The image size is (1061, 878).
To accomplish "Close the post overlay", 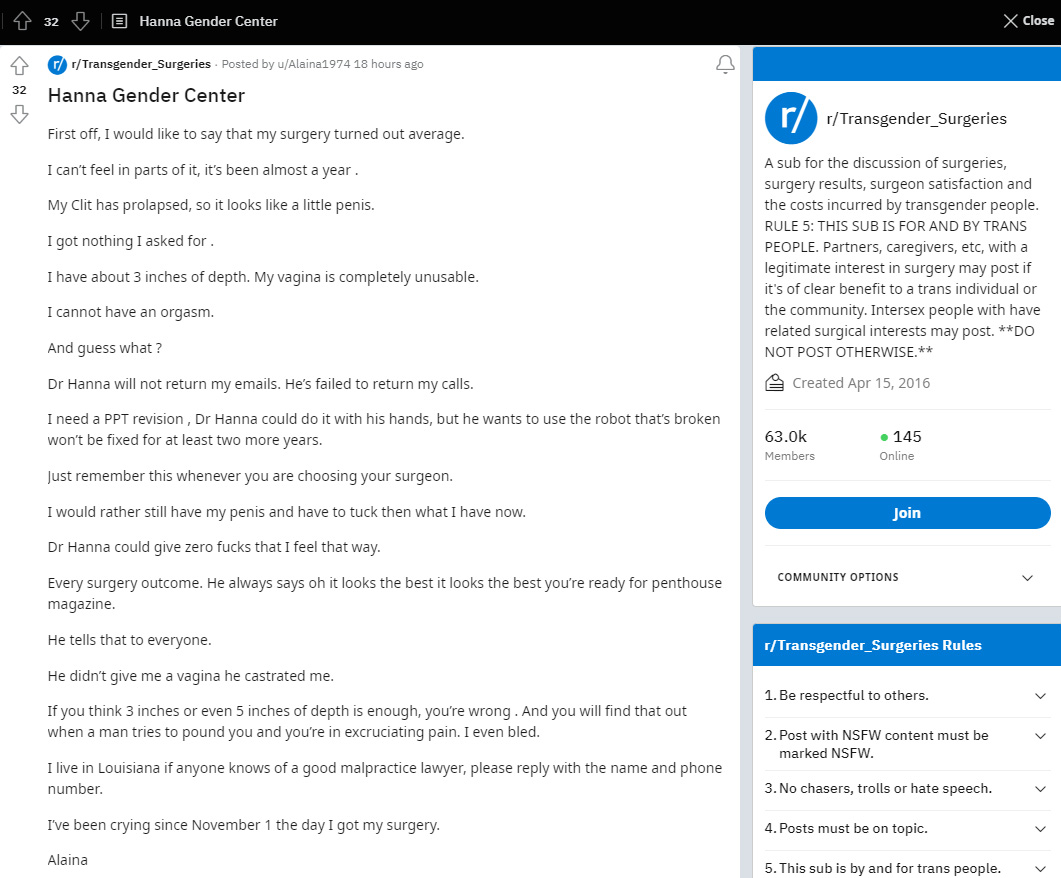I will click(1029, 21).
